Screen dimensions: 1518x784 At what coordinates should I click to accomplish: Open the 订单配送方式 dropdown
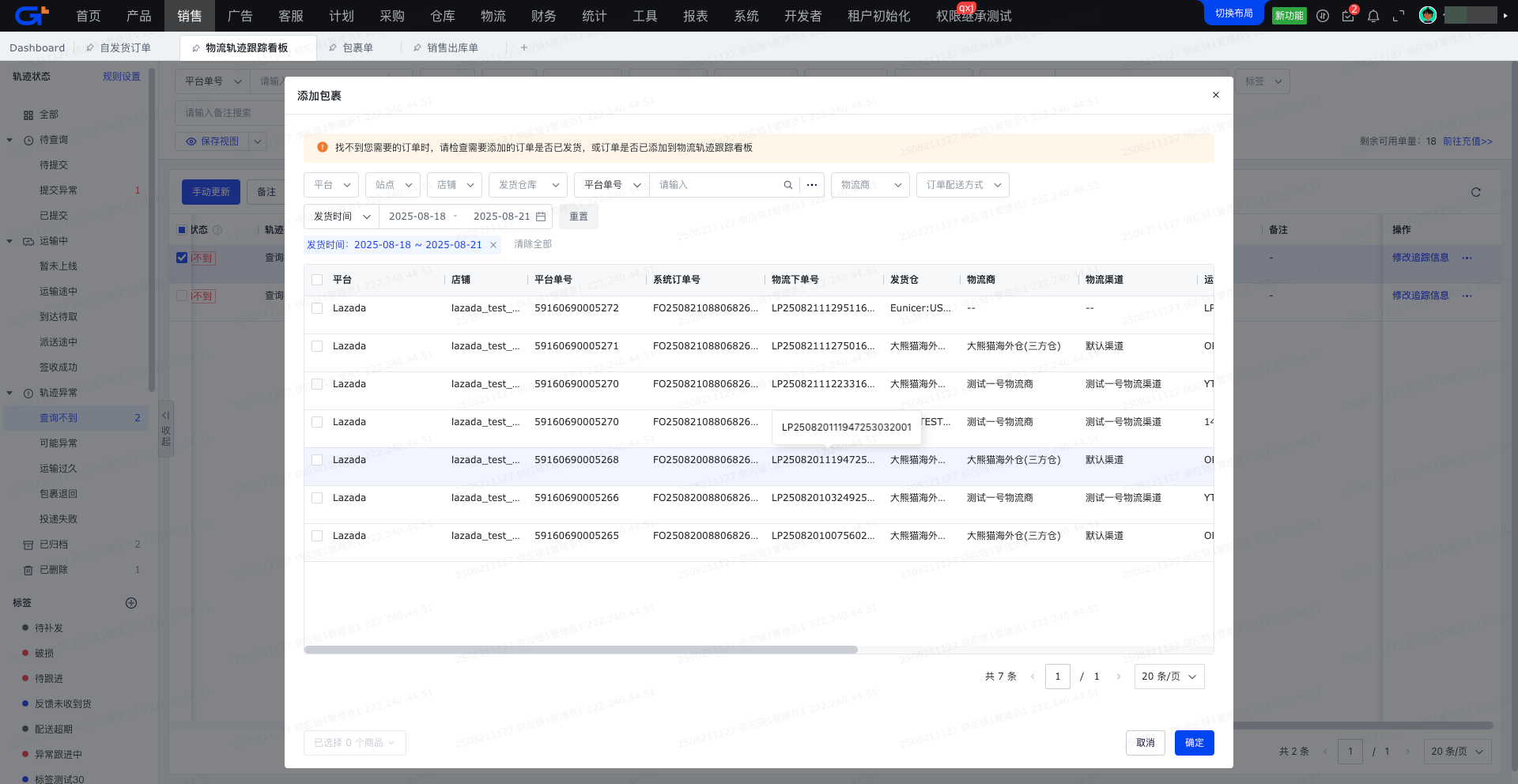[x=963, y=185]
